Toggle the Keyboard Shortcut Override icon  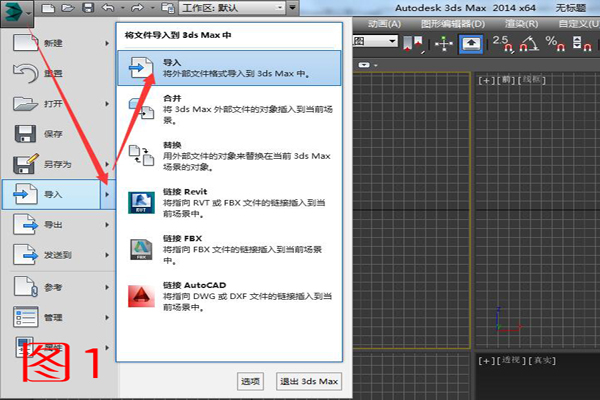[x=471, y=44]
